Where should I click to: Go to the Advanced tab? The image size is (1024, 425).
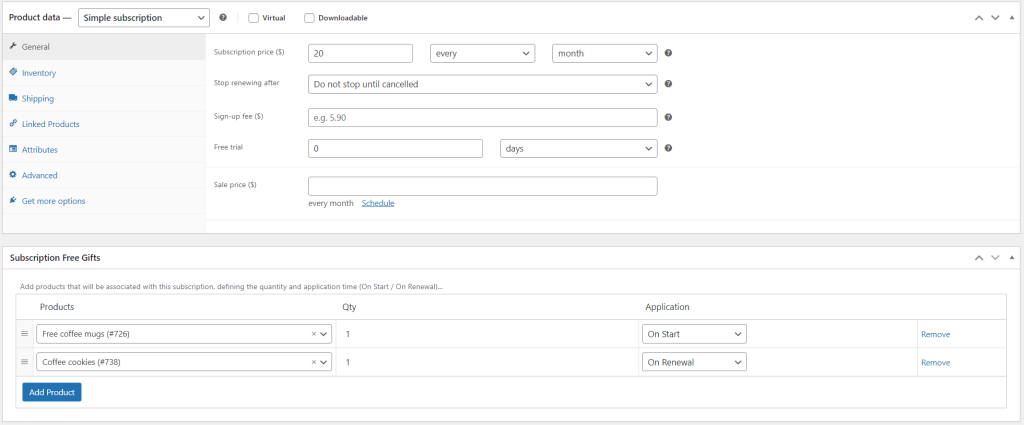point(40,175)
